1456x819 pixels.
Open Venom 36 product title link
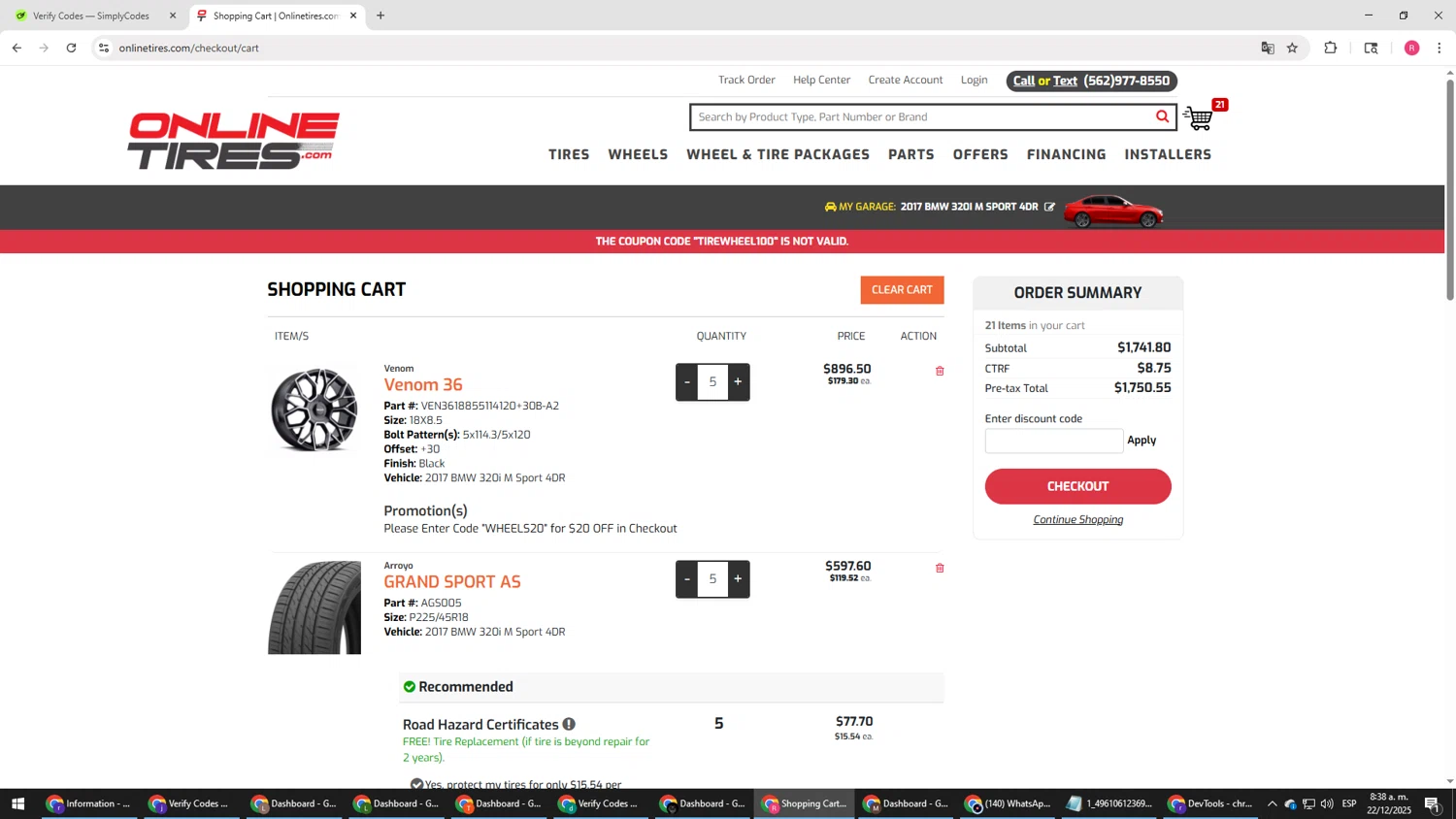tap(423, 385)
